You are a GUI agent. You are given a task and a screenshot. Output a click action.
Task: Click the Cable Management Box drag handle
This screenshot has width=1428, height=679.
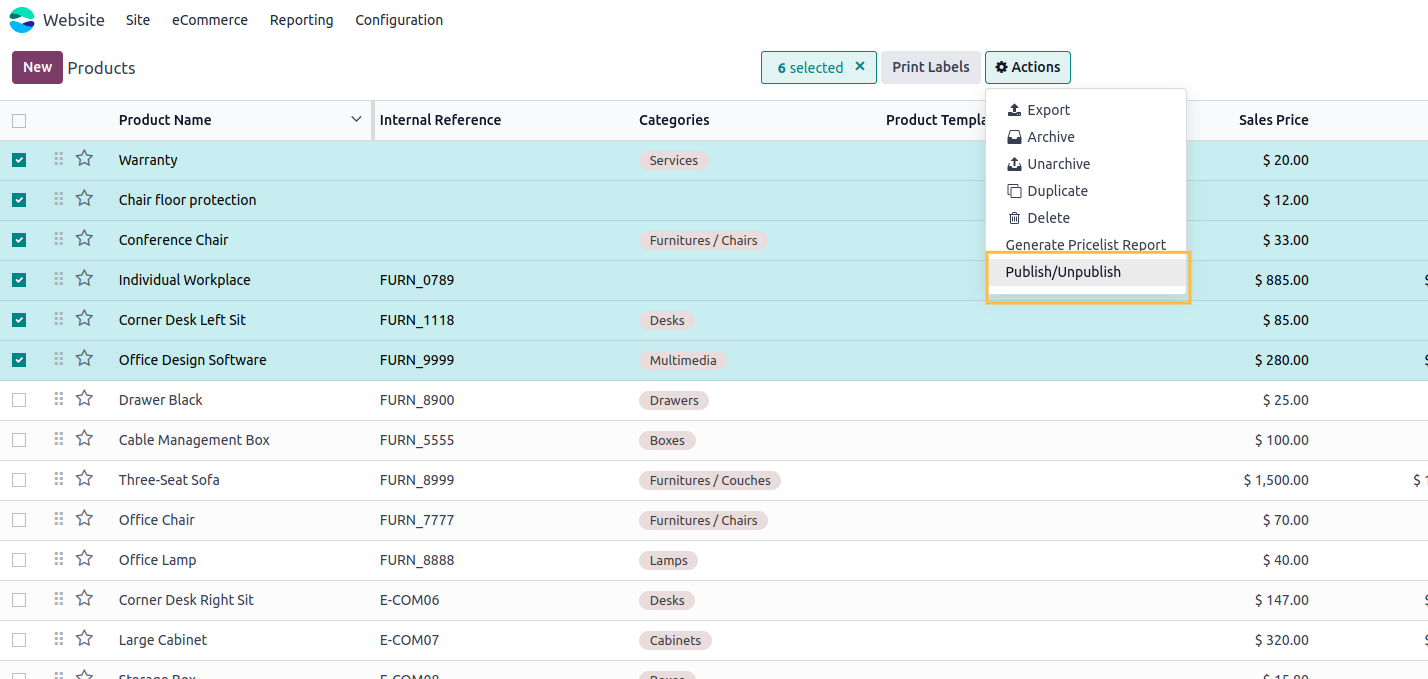(59, 439)
